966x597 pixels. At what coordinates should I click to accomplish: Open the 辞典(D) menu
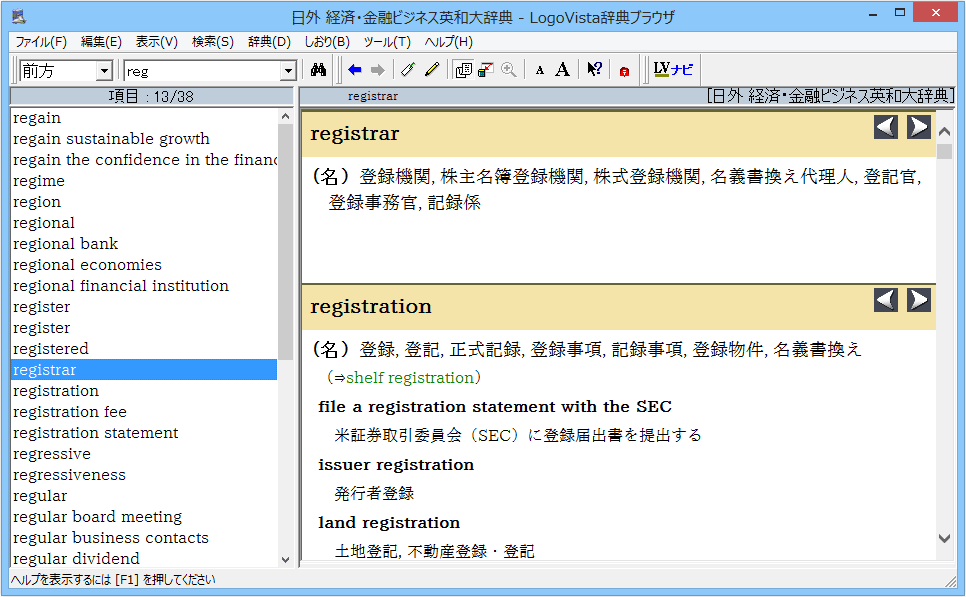pyautogui.click(x=269, y=42)
